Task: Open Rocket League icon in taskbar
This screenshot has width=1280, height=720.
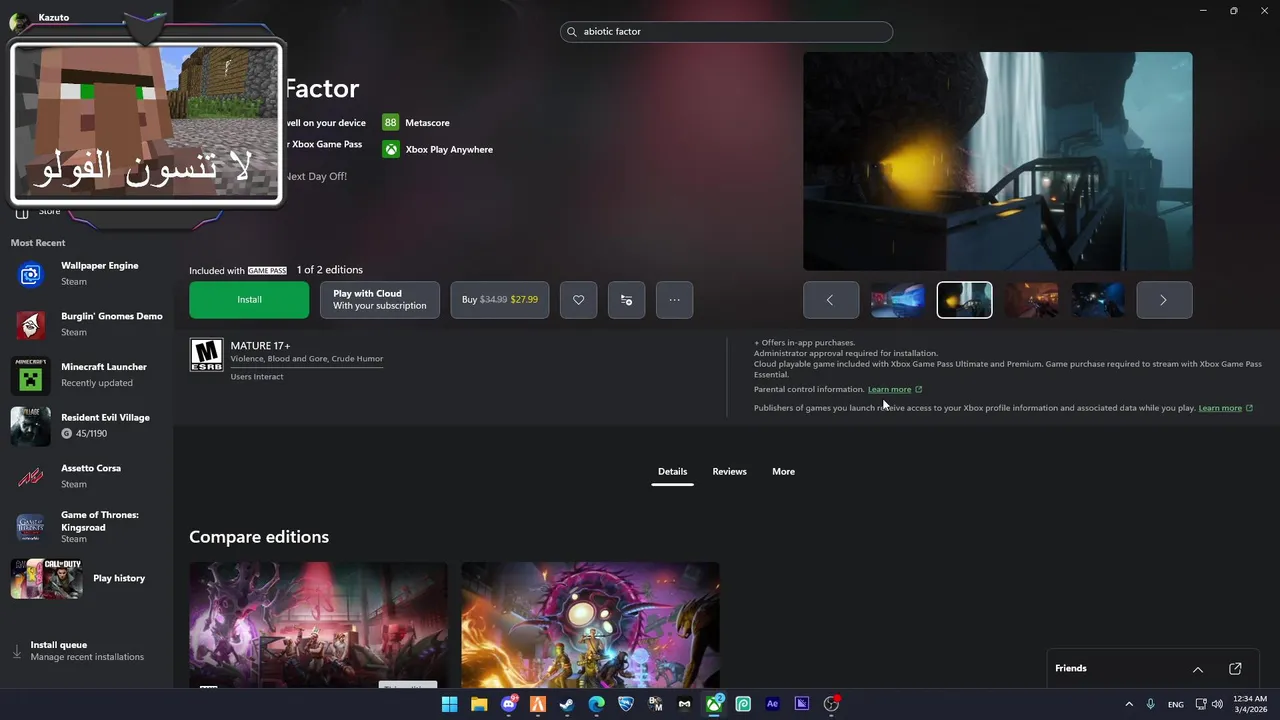Action: tap(626, 704)
